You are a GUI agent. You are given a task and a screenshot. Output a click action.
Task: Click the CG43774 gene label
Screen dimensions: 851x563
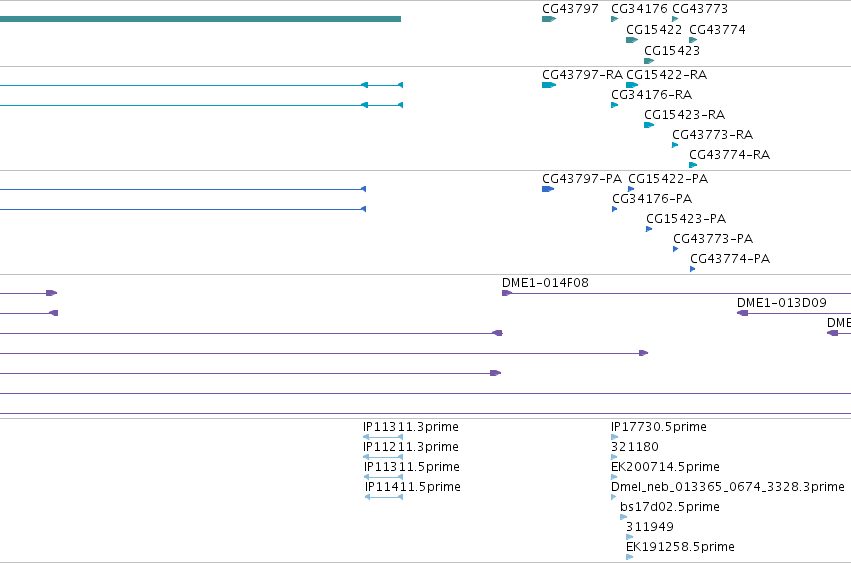tap(717, 30)
